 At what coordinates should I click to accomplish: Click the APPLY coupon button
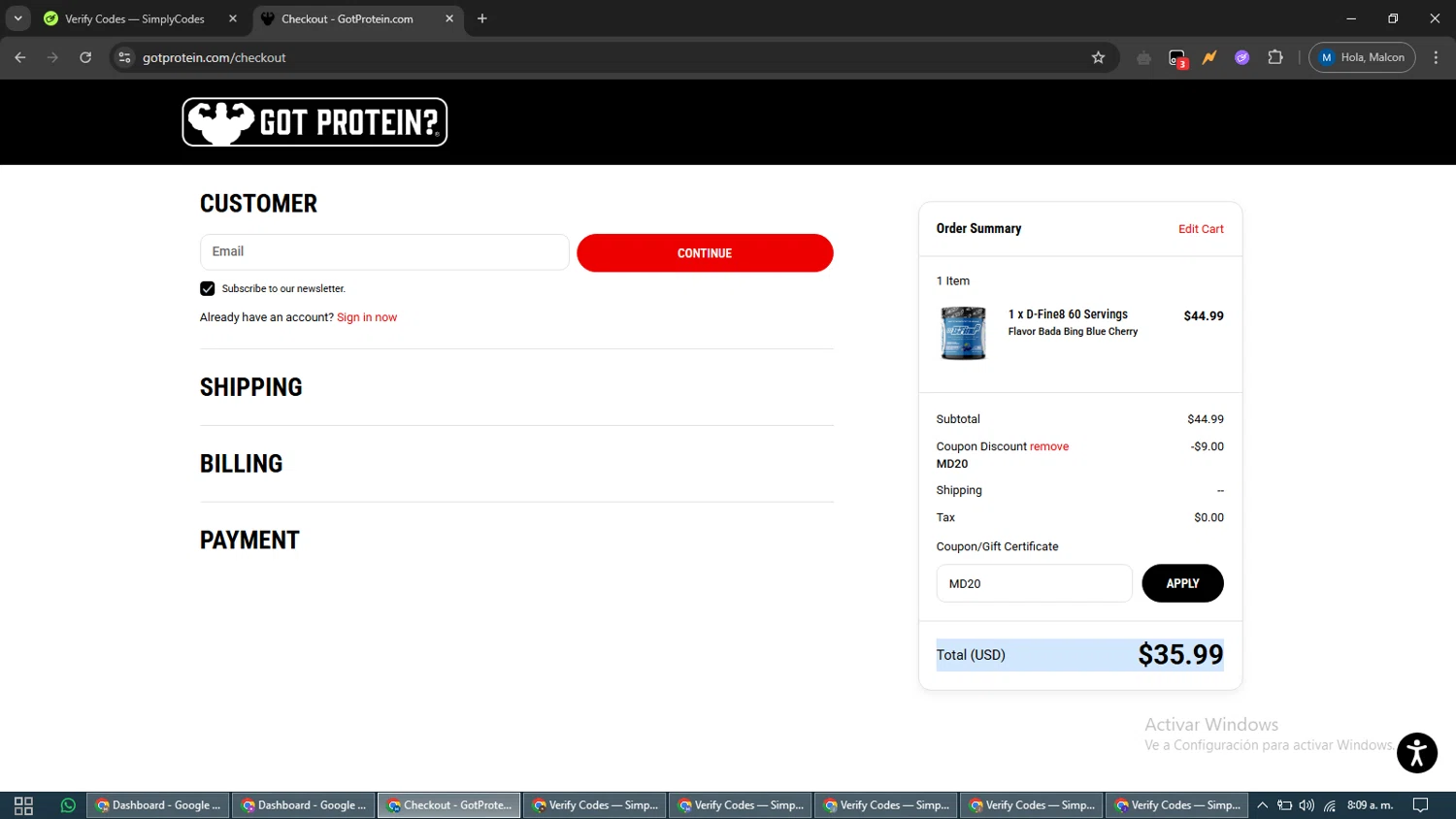tap(1182, 583)
